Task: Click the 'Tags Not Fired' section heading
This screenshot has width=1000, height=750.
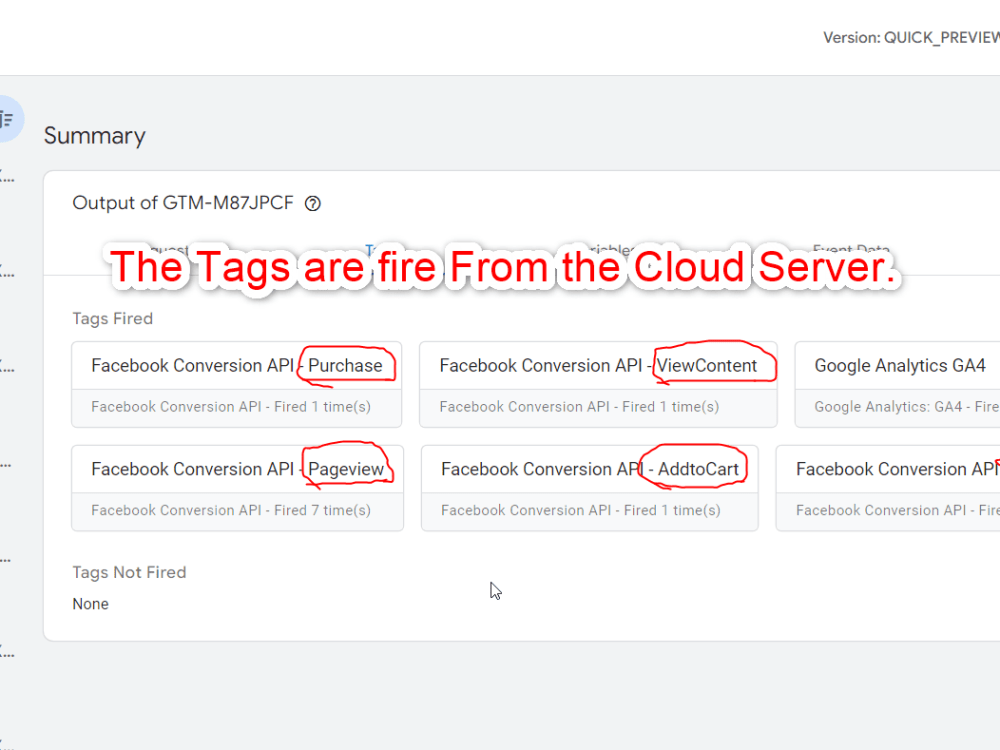Action: coord(129,572)
